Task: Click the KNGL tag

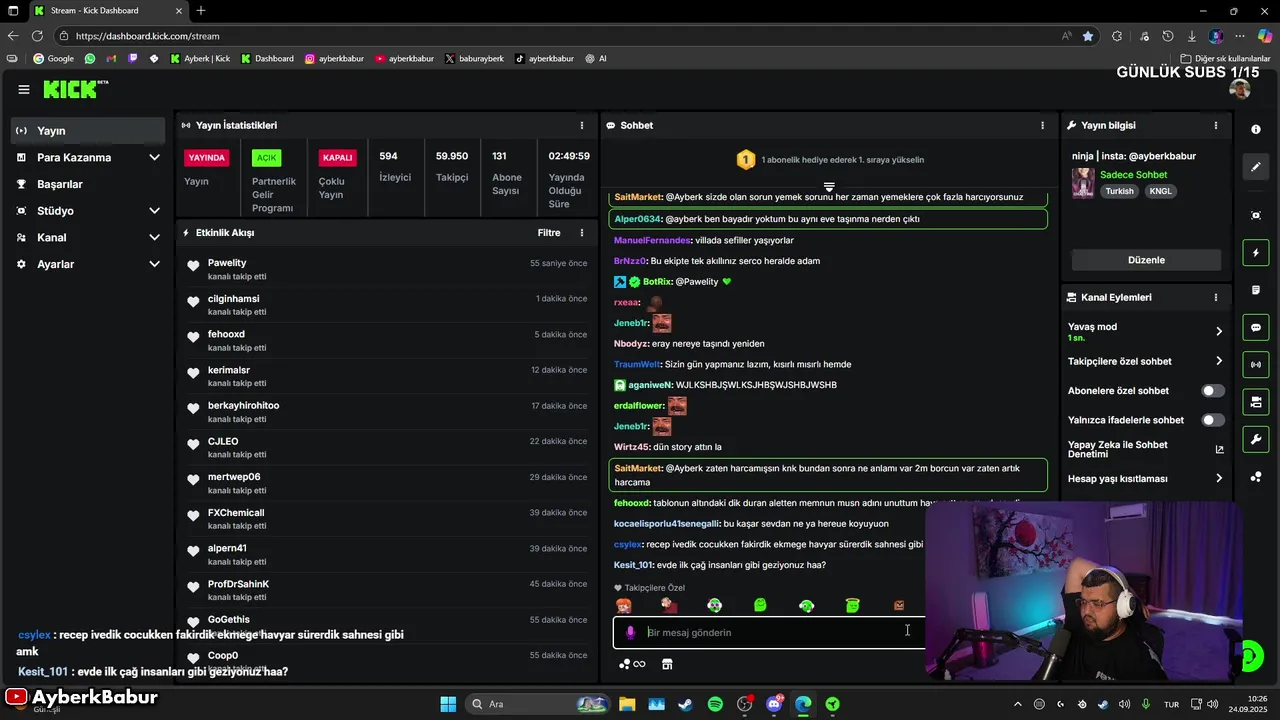Action: (1160, 191)
